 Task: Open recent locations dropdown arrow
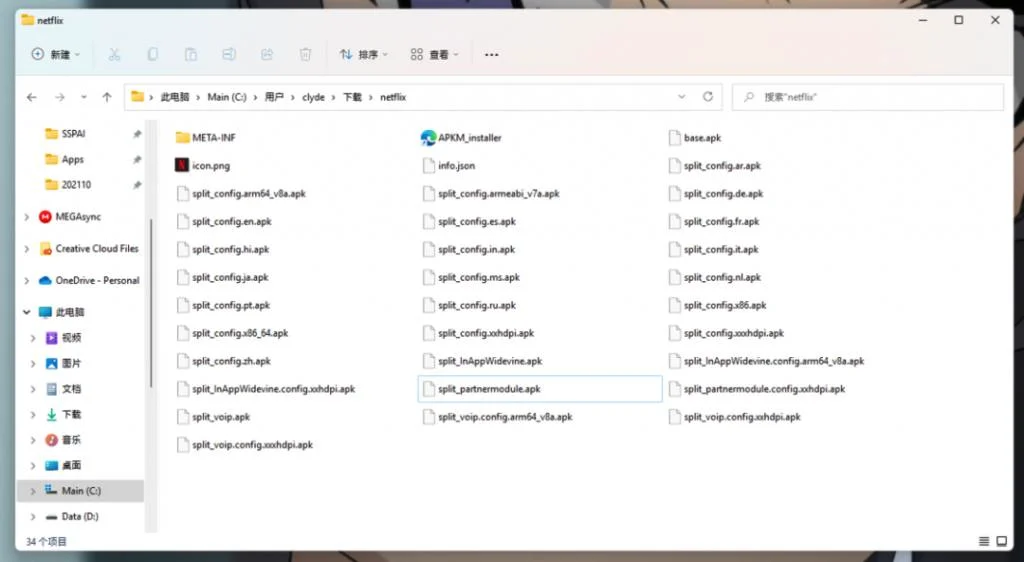point(84,97)
